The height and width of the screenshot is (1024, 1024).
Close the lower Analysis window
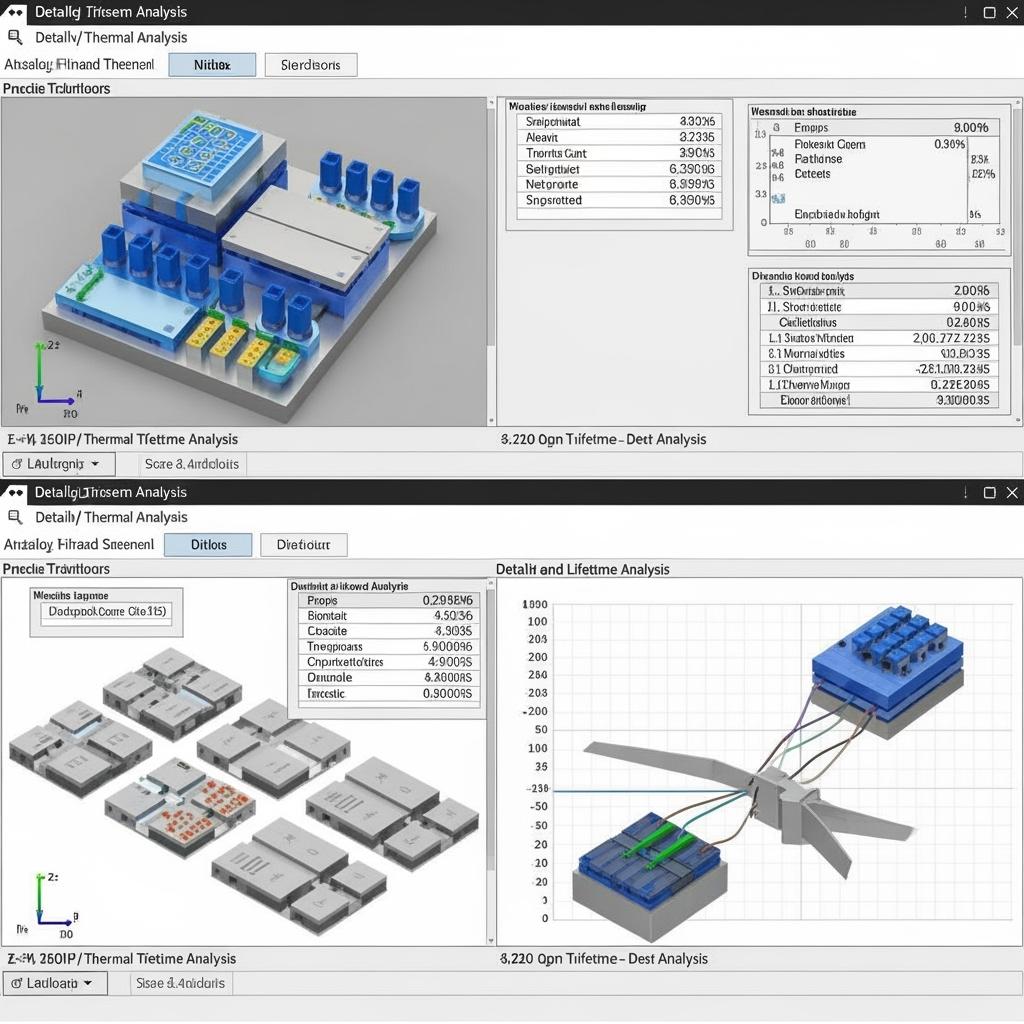(1012, 492)
